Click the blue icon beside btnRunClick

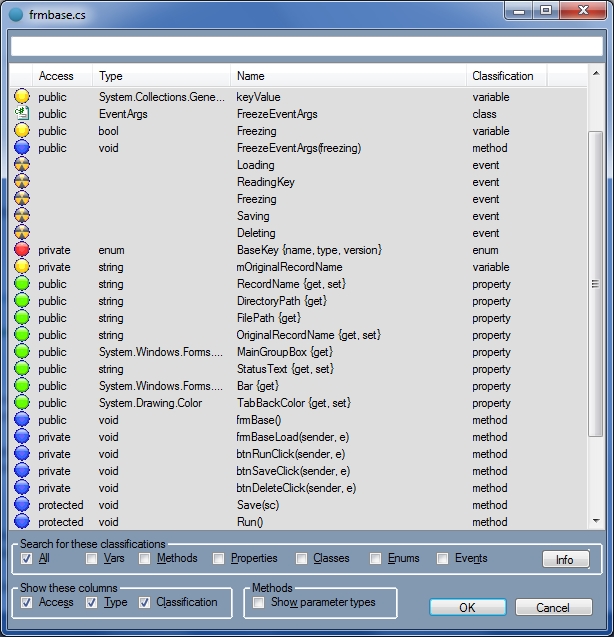point(22,454)
